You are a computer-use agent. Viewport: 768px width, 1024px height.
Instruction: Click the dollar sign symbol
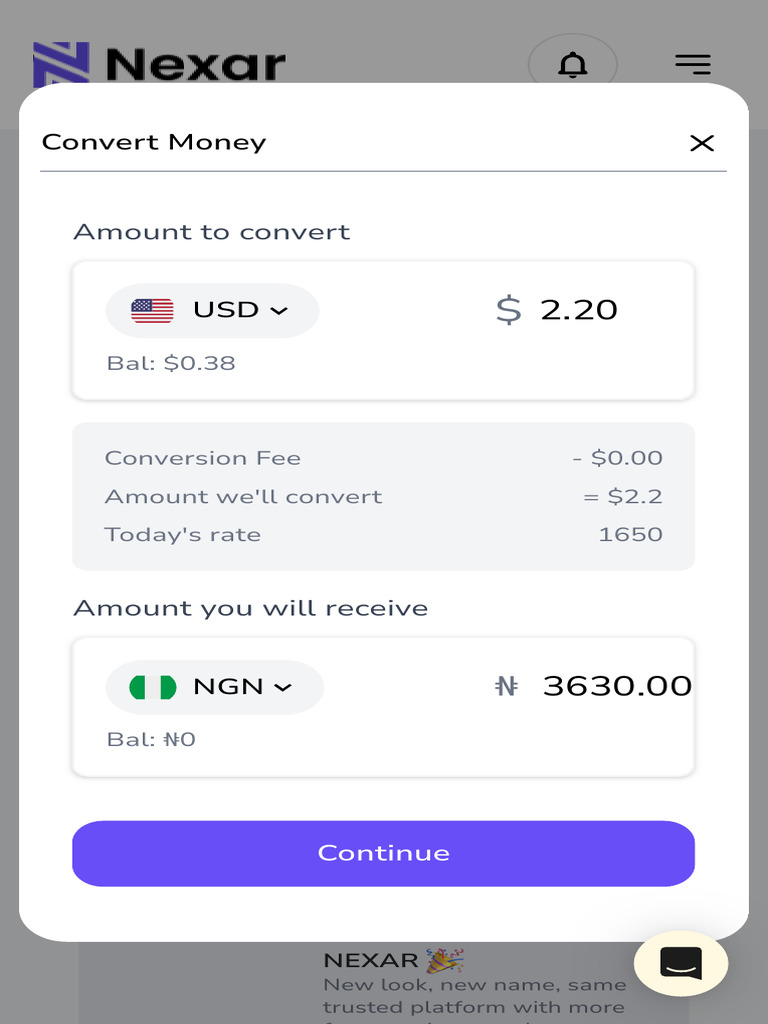[x=509, y=310]
